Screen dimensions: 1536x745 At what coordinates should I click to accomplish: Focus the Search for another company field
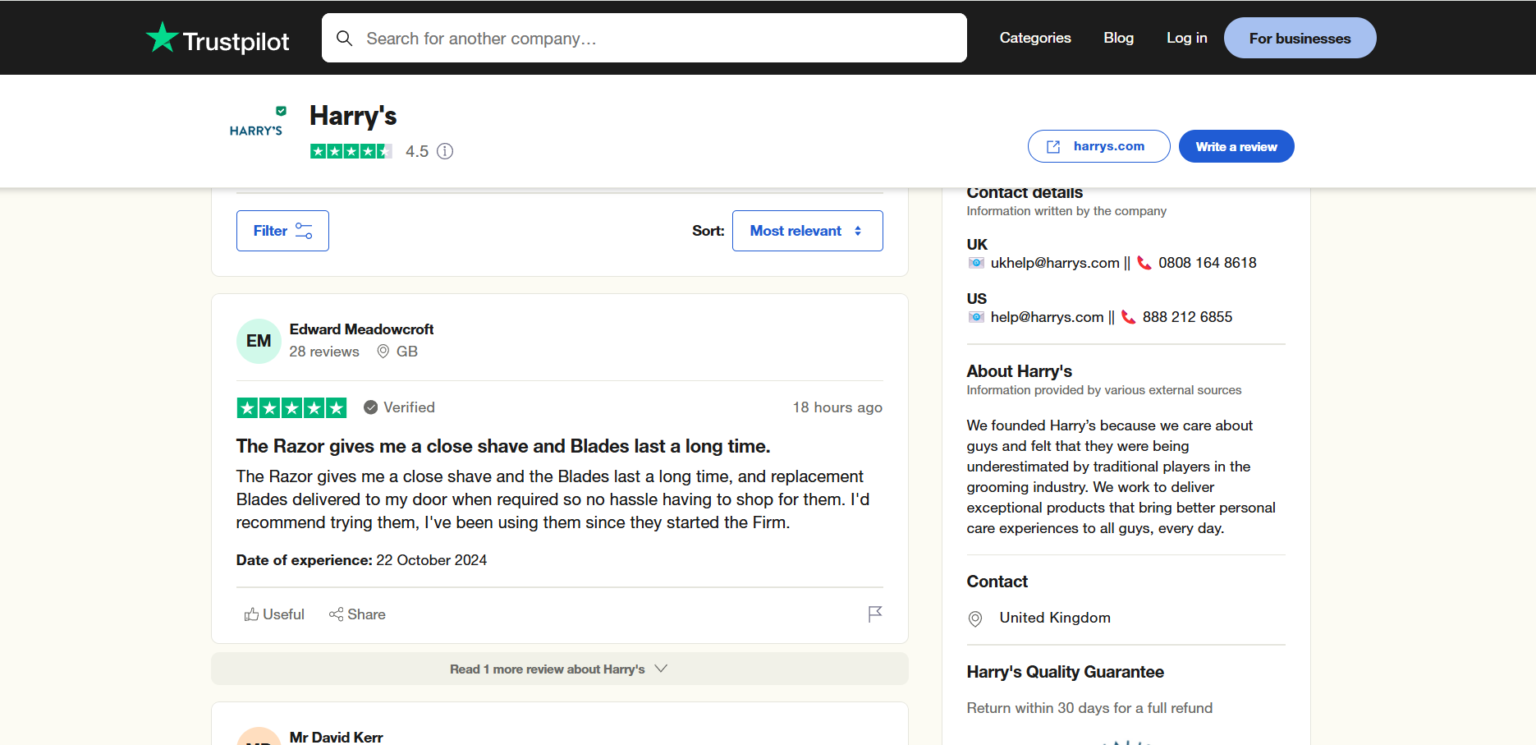pos(660,38)
